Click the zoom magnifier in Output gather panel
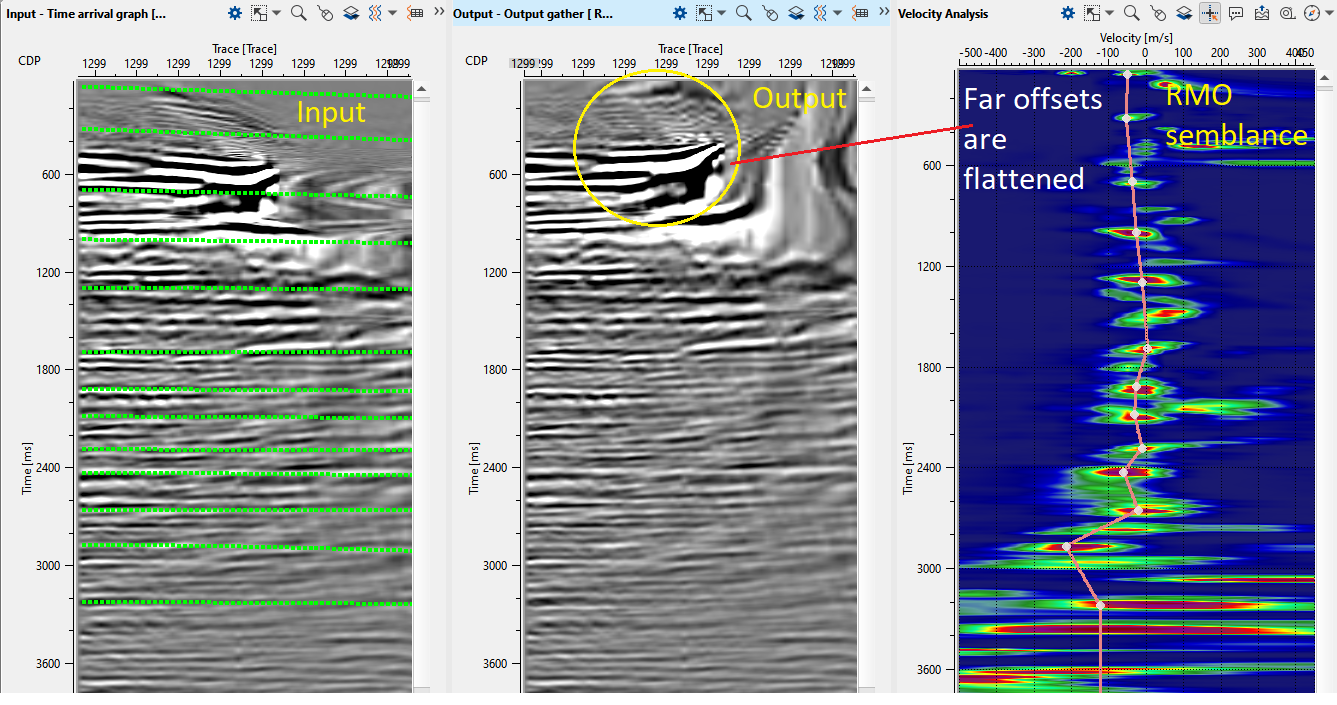Screen dimensions: 1337x705 pos(743,13)
